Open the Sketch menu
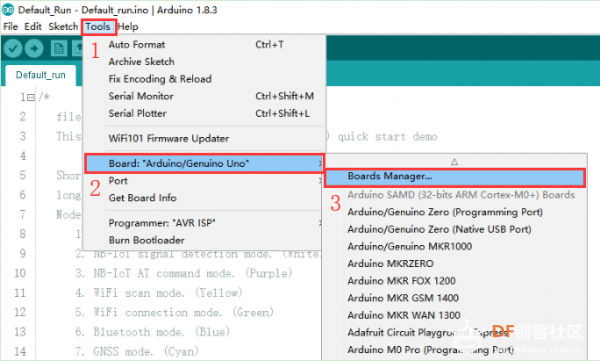Screen dimensions: 600x361 pos(63,27)
